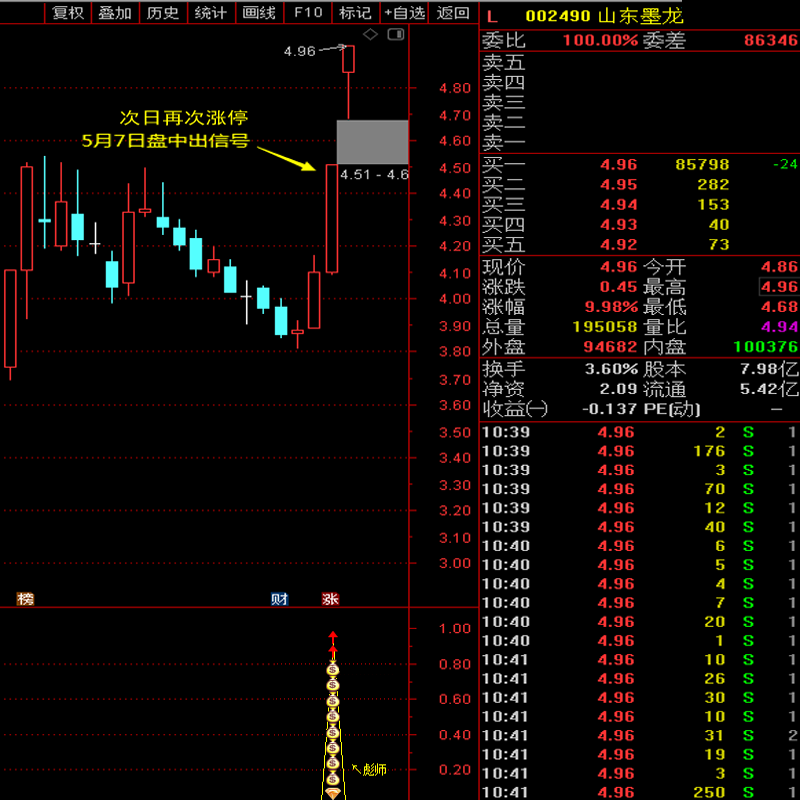This screenshot has width=800, height=800.
Task: Open F10 company information
Action: pos(308,13)
